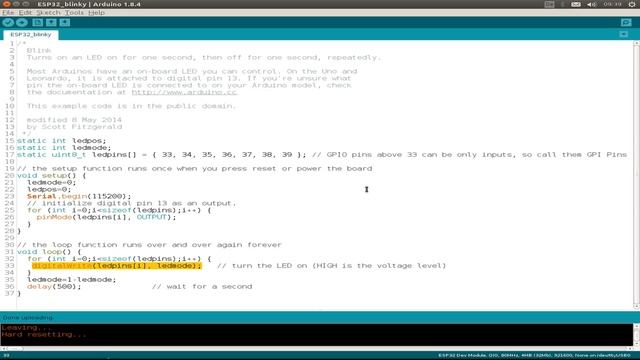Click the Open sketch toolbar icon

(51, 23)
